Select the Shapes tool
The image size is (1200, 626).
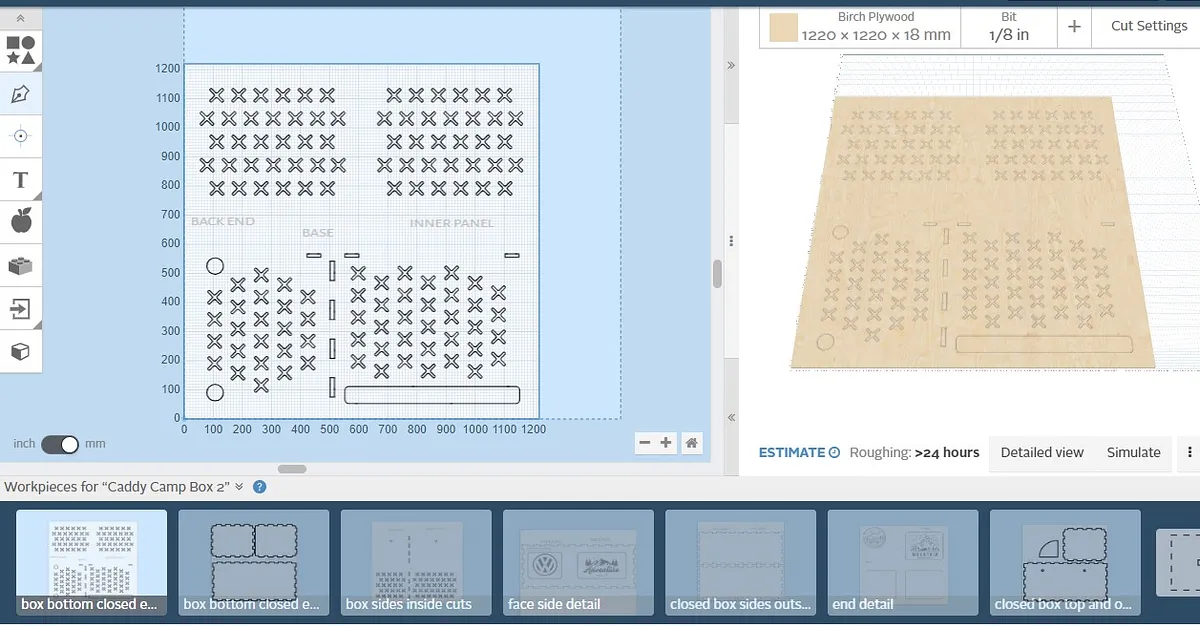pos(21,50)
